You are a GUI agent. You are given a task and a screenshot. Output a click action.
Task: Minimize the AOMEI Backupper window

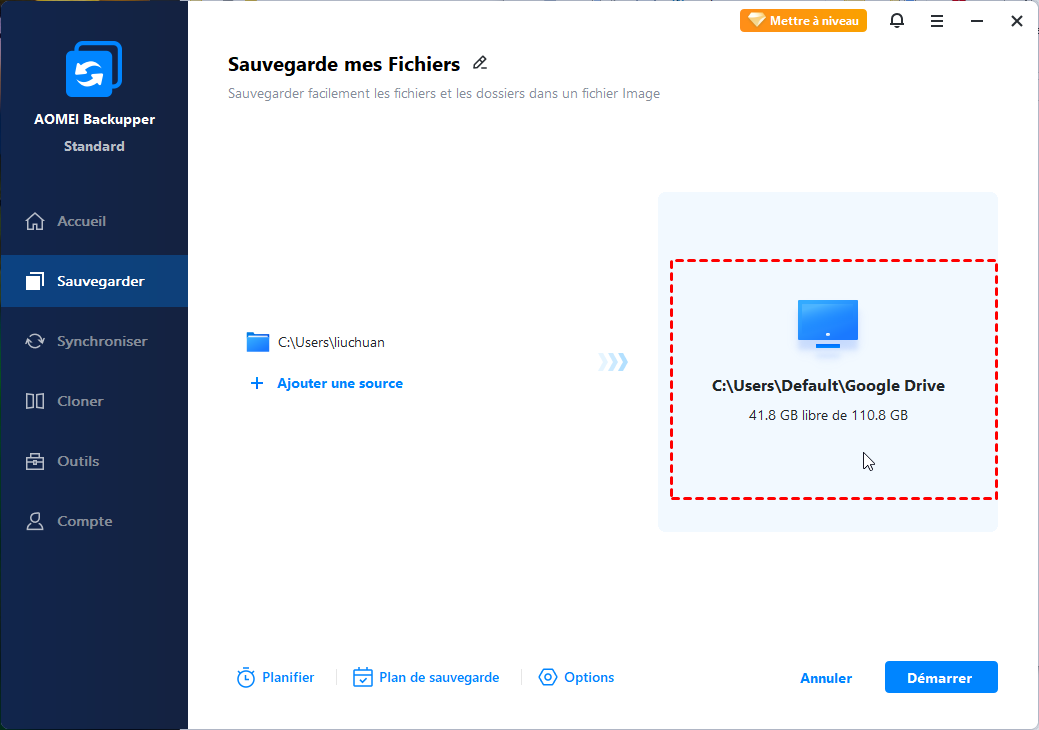977,21
